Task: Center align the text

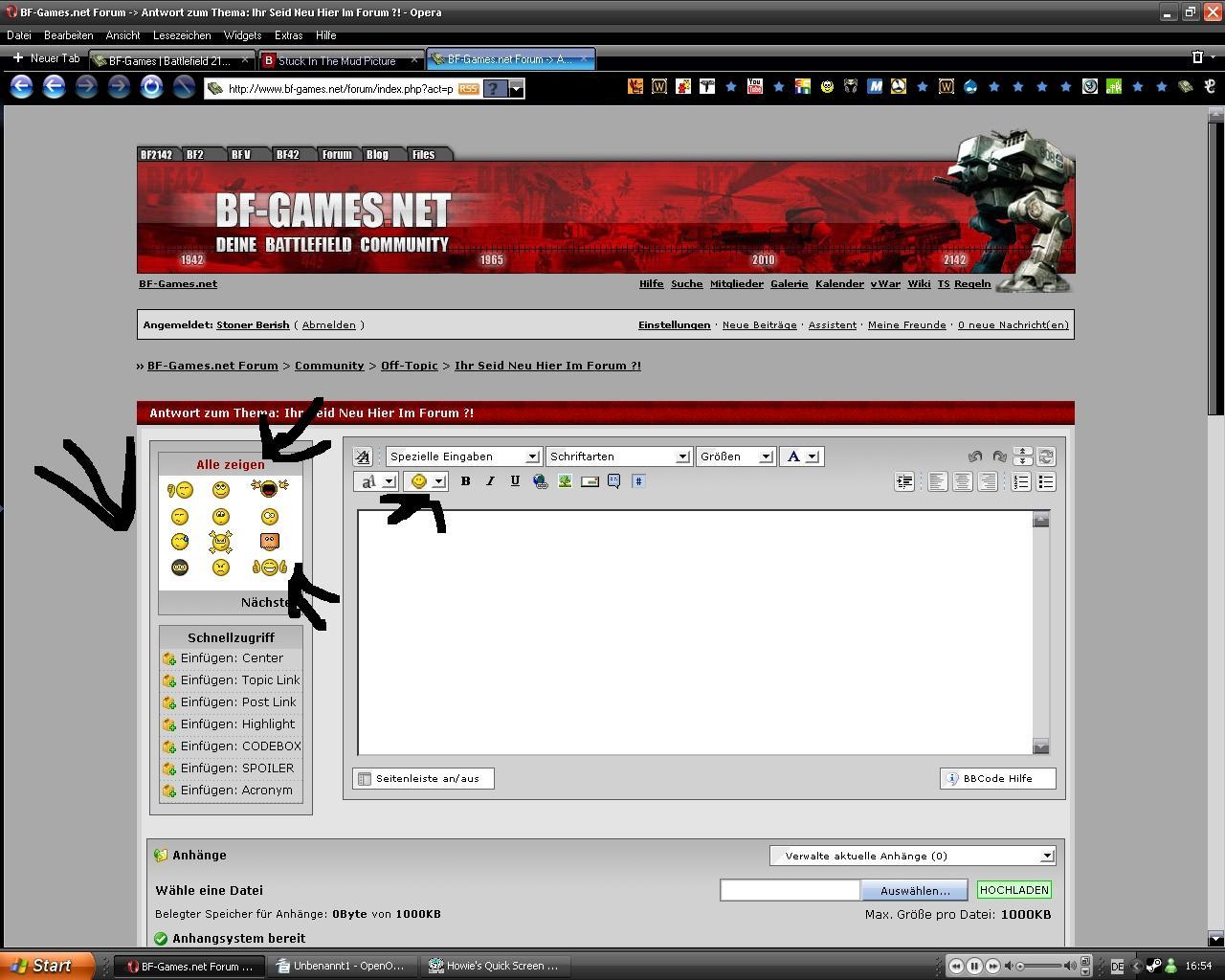Action: pos(963,481)
